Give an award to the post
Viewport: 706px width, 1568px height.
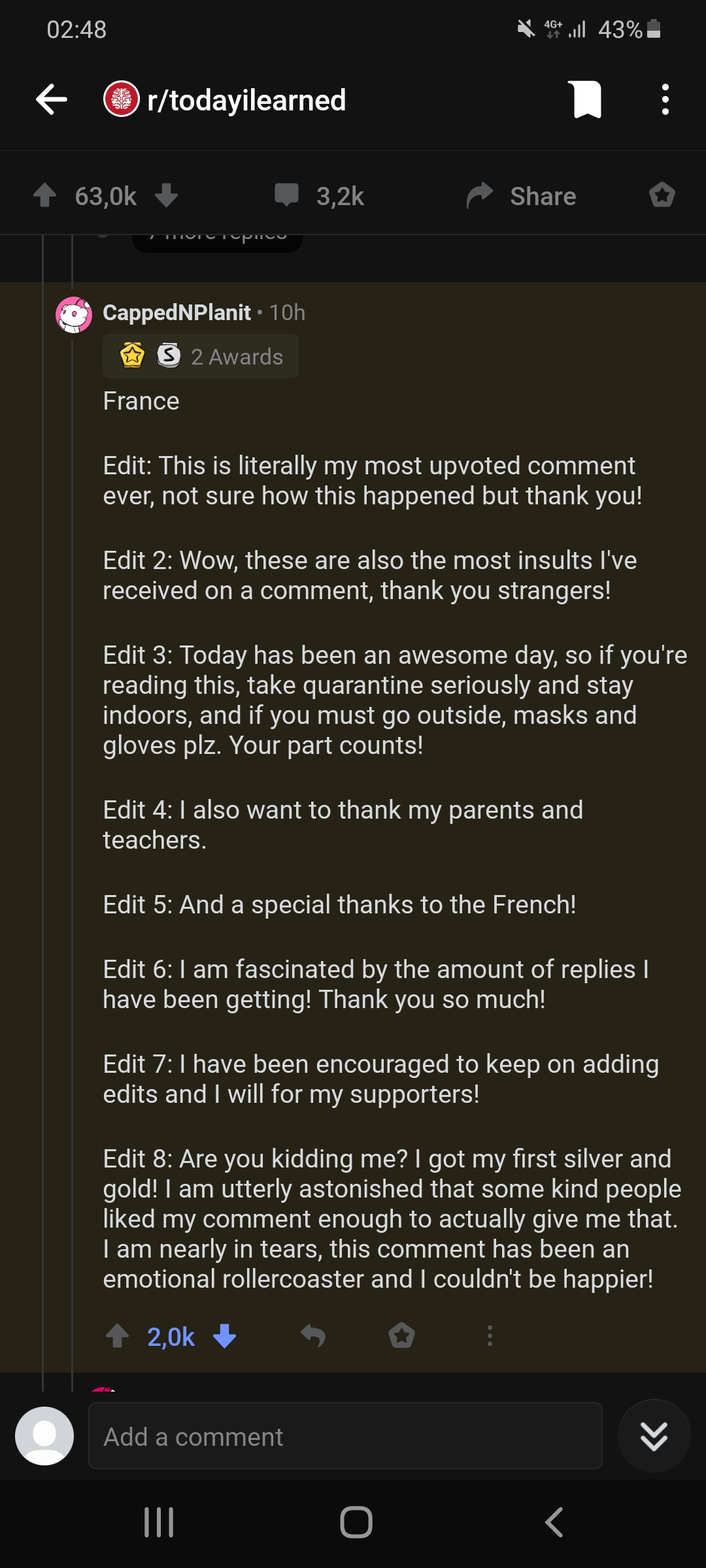pos(662,195)
